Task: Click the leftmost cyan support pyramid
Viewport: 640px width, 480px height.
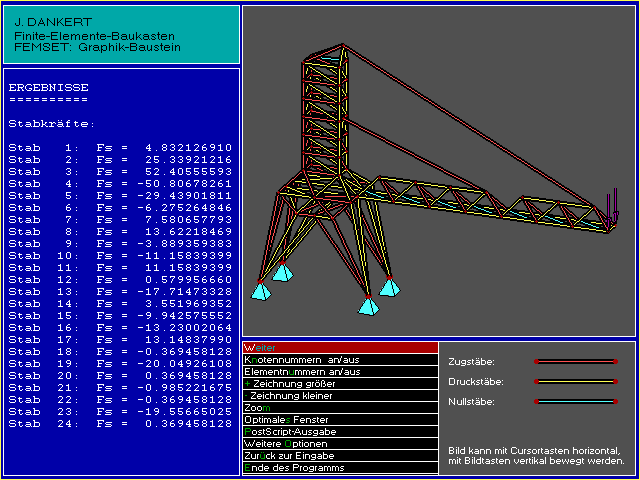Action: (x=261, y=291)
